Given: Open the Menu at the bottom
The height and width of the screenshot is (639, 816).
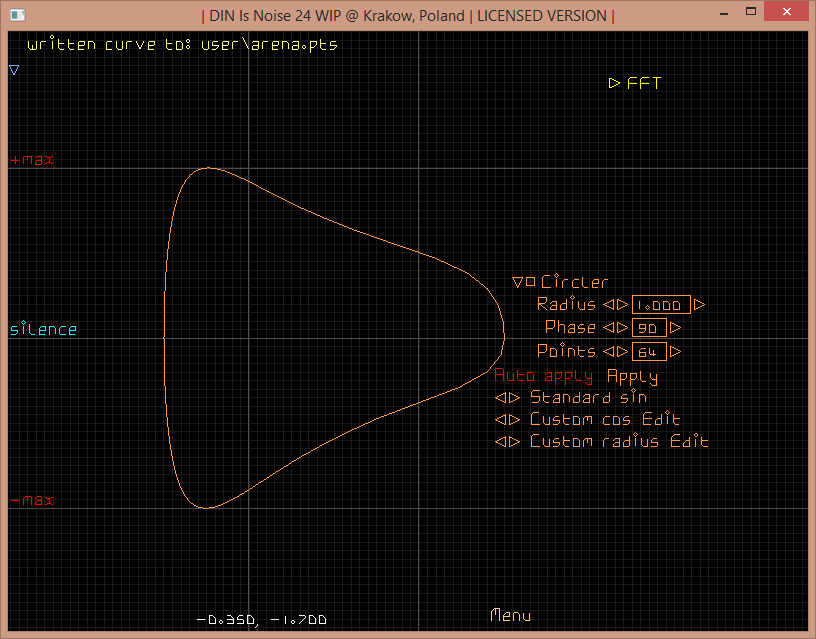Looking at the screenshot, I should tap(510, 616).
